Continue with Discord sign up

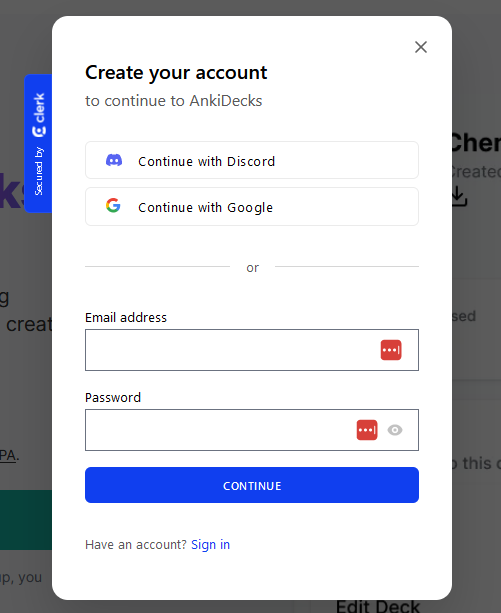point(252,160)
